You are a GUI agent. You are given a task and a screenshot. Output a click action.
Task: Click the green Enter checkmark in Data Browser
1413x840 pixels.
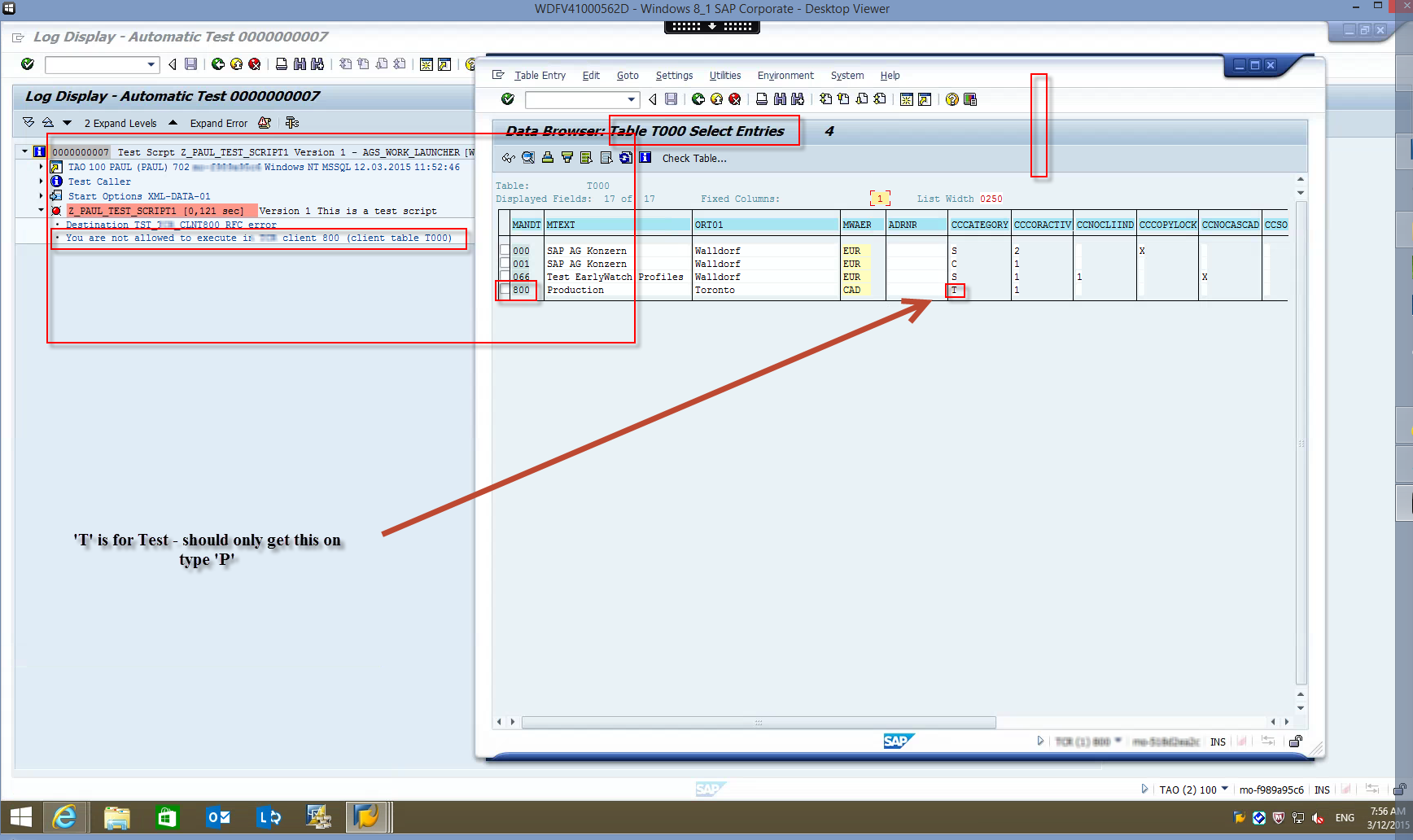pyautogui.click(x=508, y=99)
